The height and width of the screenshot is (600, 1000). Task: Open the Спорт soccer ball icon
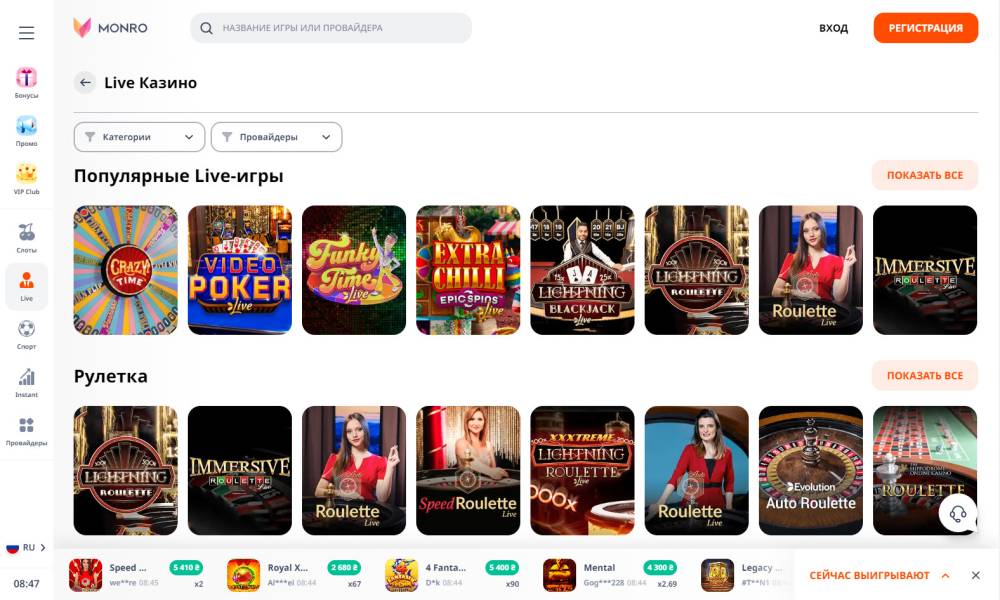[26, 329]
